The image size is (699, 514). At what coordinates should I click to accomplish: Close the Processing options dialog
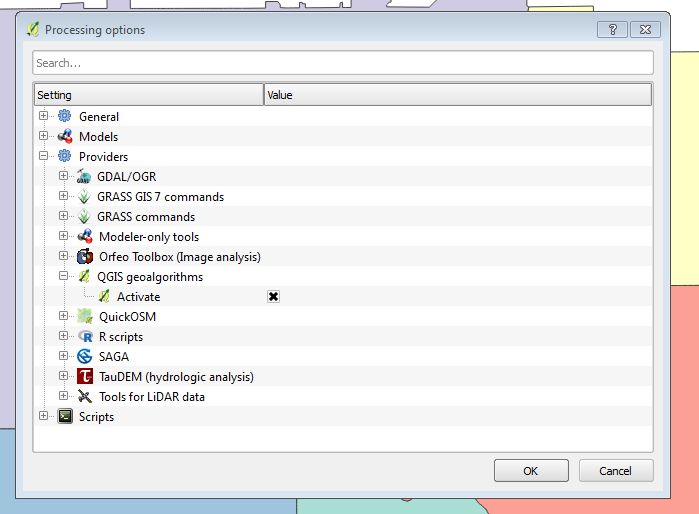point(645,30)
